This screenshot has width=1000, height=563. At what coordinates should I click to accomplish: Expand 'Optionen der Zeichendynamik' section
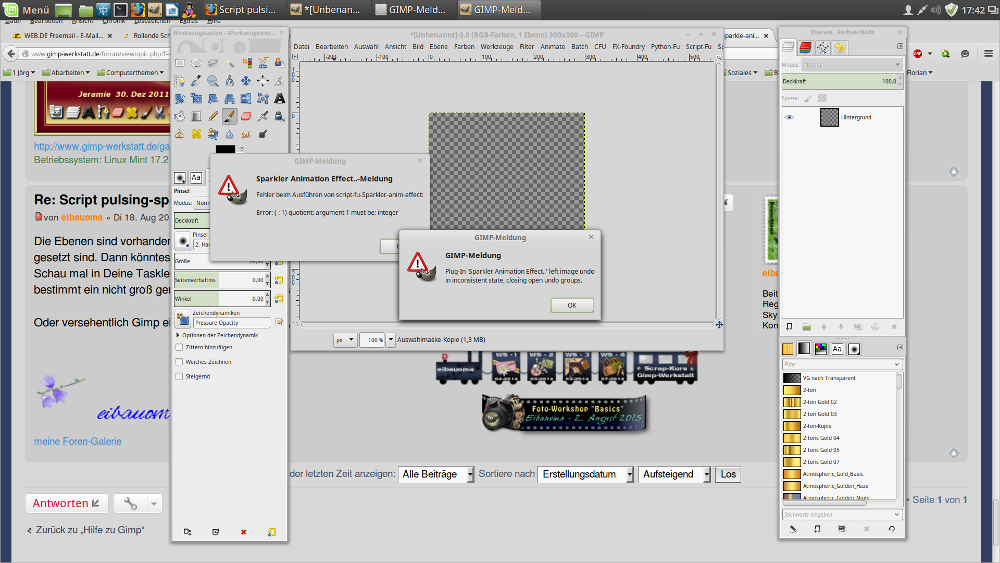178,334
